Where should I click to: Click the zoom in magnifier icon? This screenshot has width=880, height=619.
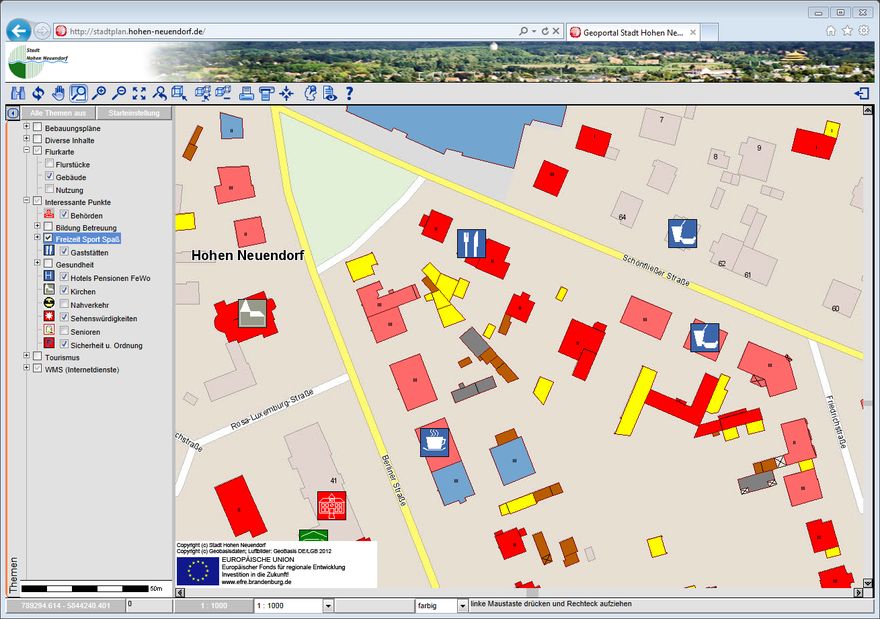pos(98,93)
